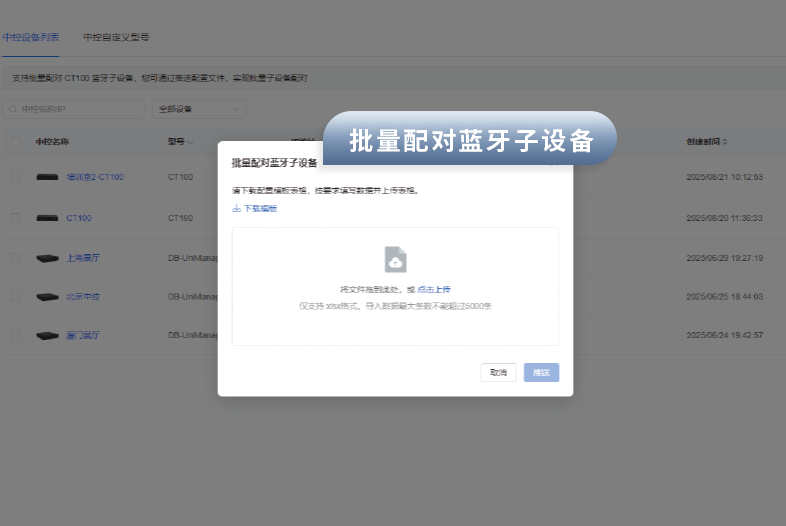Click the 北京中控 device icon
This screenshot has width=786, height=526.
click(x=47, y=297)
